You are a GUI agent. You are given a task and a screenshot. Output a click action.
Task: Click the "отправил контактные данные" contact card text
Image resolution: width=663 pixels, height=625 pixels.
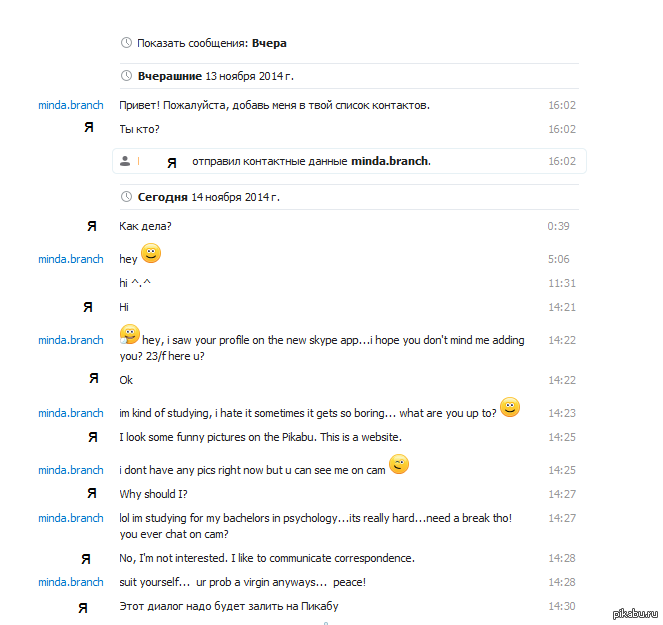pyautogui.click(x=269, y=161)
